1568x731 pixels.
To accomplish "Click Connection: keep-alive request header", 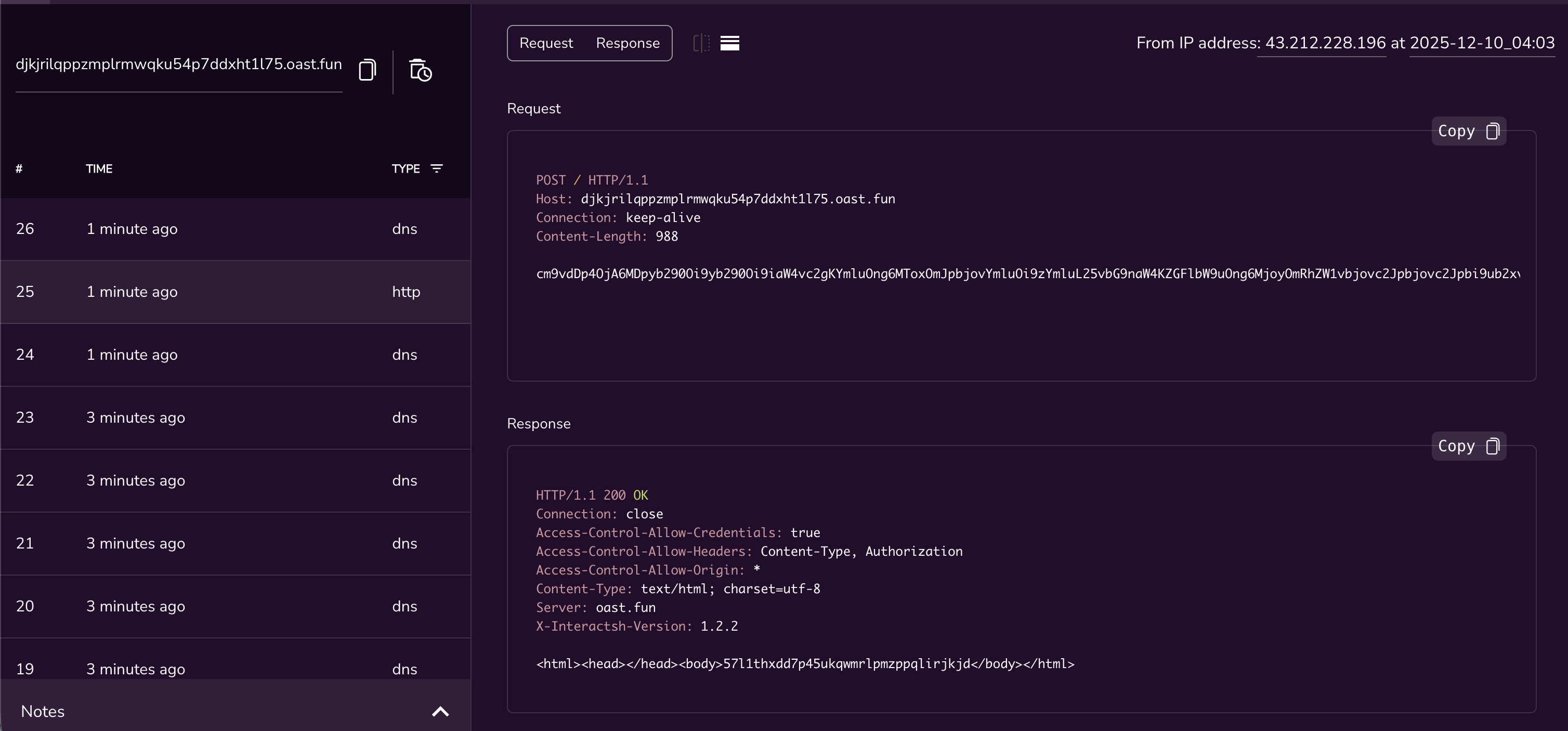I will click(x=618, y=217).
